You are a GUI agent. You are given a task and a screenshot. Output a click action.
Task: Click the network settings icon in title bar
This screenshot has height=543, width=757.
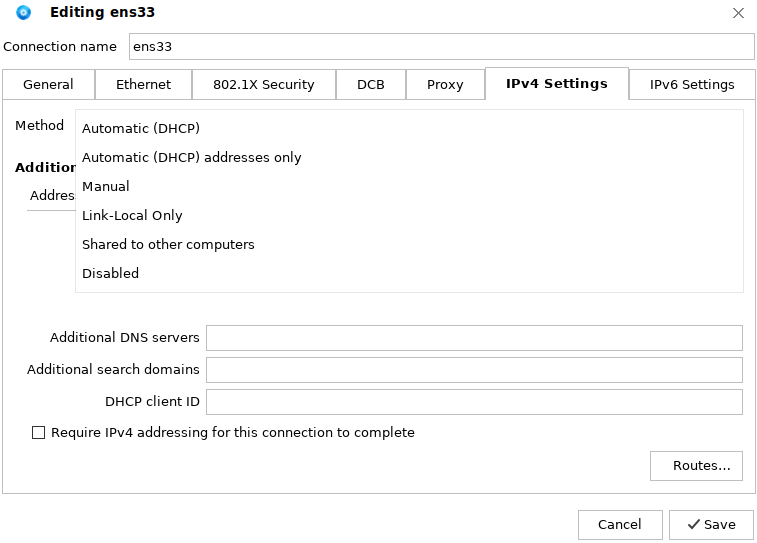click(24, 13)
